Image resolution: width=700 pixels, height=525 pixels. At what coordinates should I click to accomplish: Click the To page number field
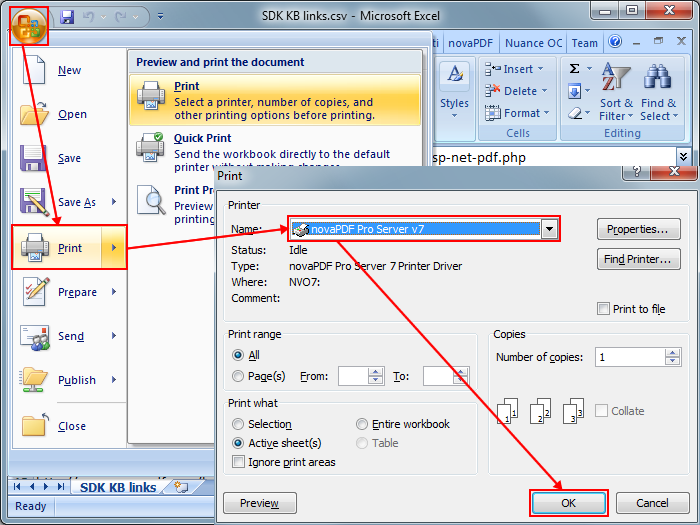(438, 376)
